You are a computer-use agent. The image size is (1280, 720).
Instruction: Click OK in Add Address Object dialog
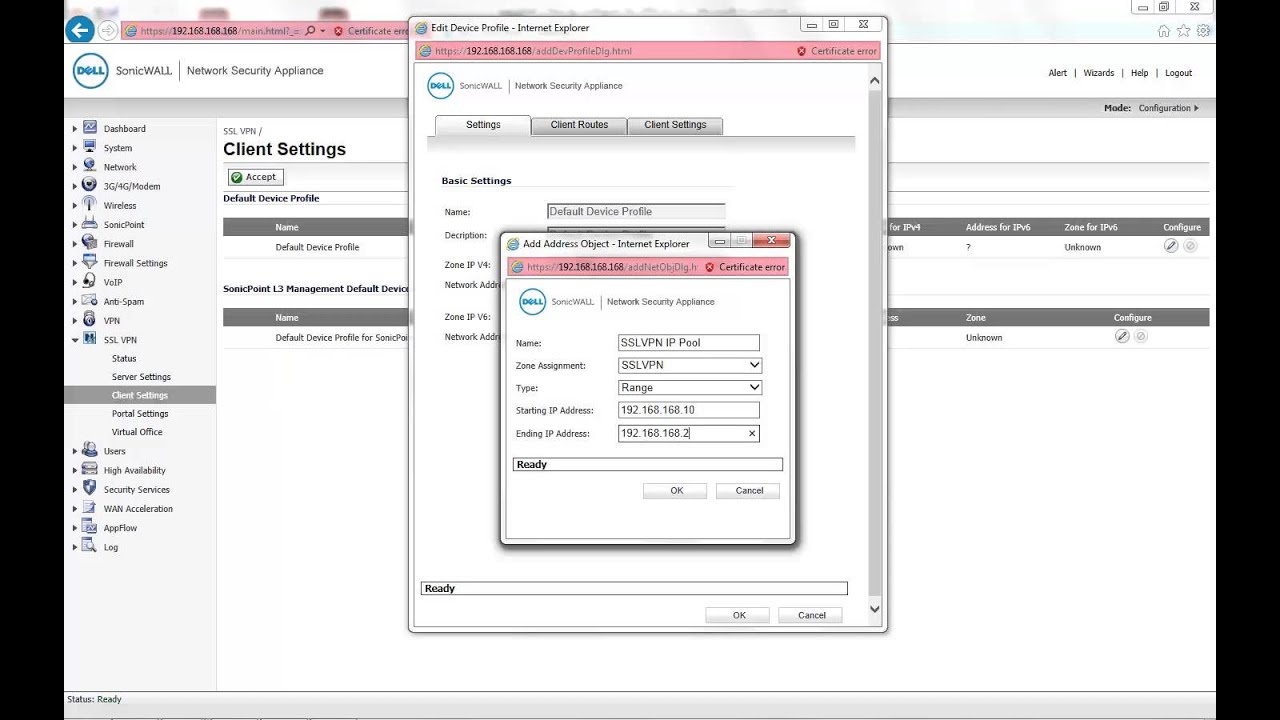pyautogui.click(x=676, y=490)
